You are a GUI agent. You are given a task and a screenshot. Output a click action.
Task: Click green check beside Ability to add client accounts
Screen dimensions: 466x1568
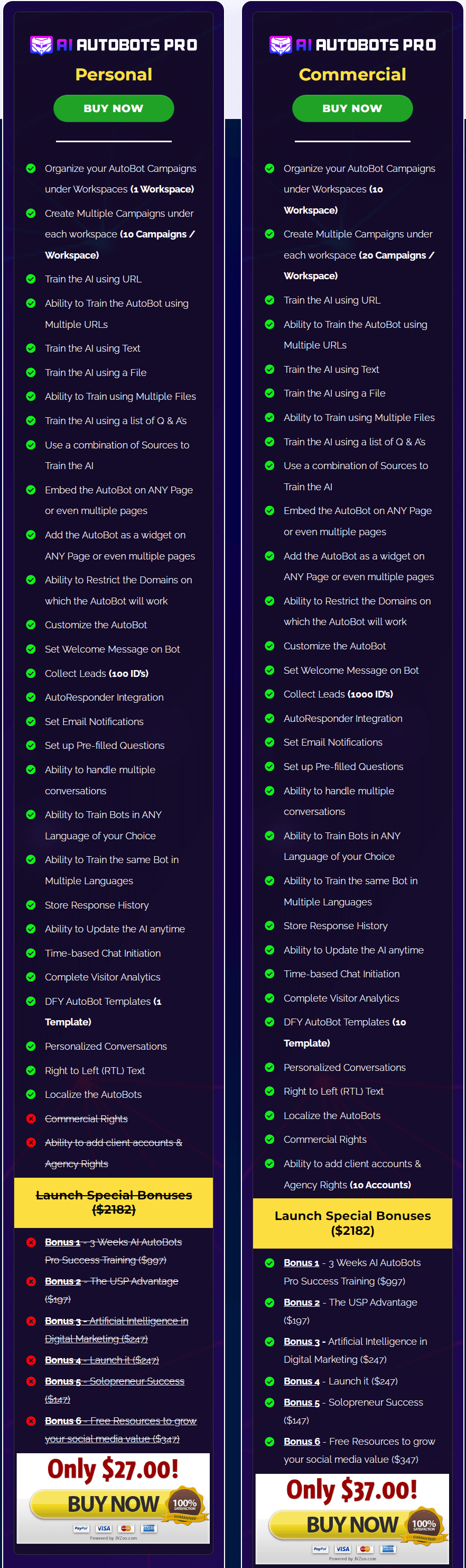pyautogui.click(x=269, y=1164)
